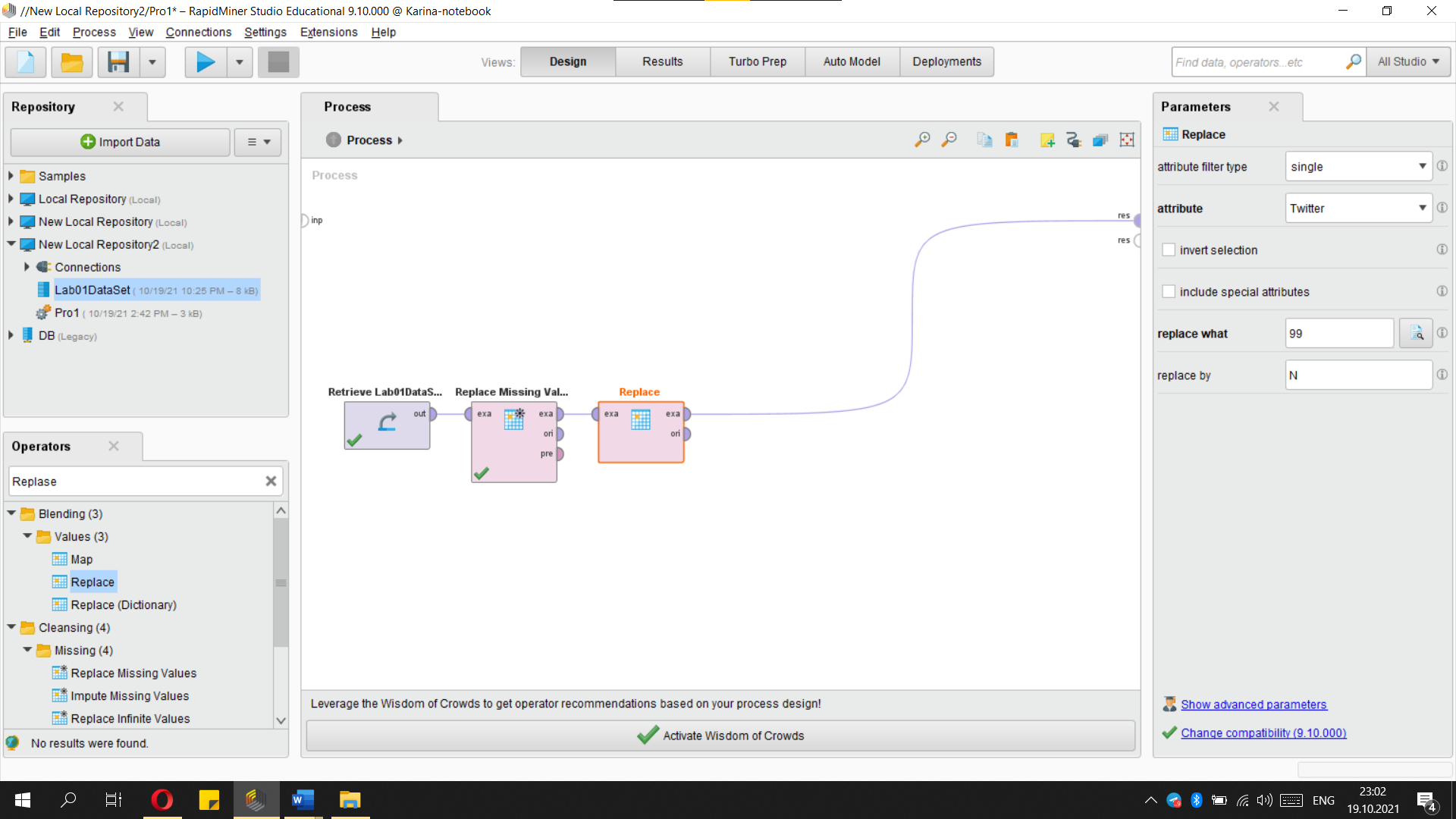Click the auto-fit process view icon
Image resolution: width=1456 pixels, height=819 pixels.
(x=1127, y=140)
